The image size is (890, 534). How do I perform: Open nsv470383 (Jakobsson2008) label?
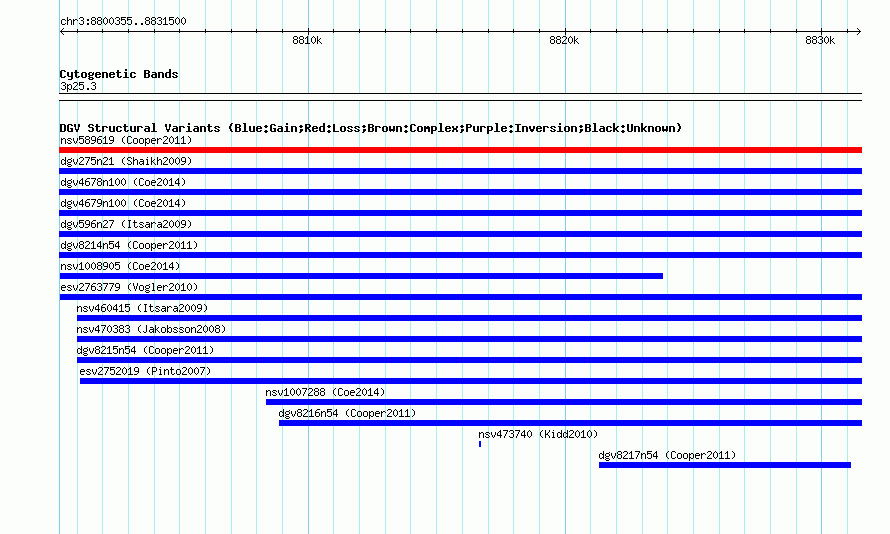tap(152, 329)
